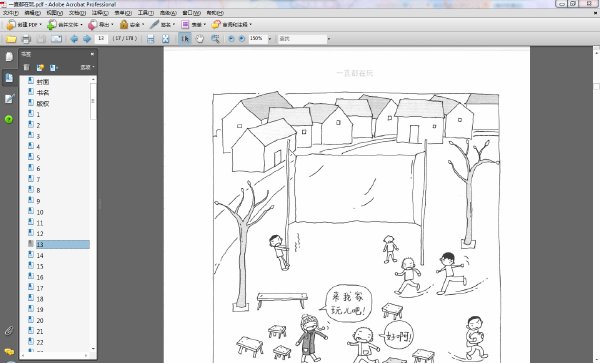Open the Export toolbar menu

click(x=101, y=25)
